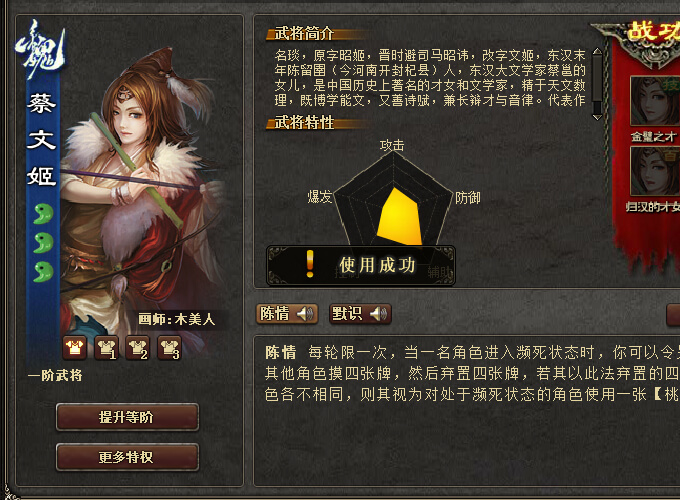Click the top green magatama health icon
Screen dimensions: 680x500
pyautogui.click(x=43, y=213)
